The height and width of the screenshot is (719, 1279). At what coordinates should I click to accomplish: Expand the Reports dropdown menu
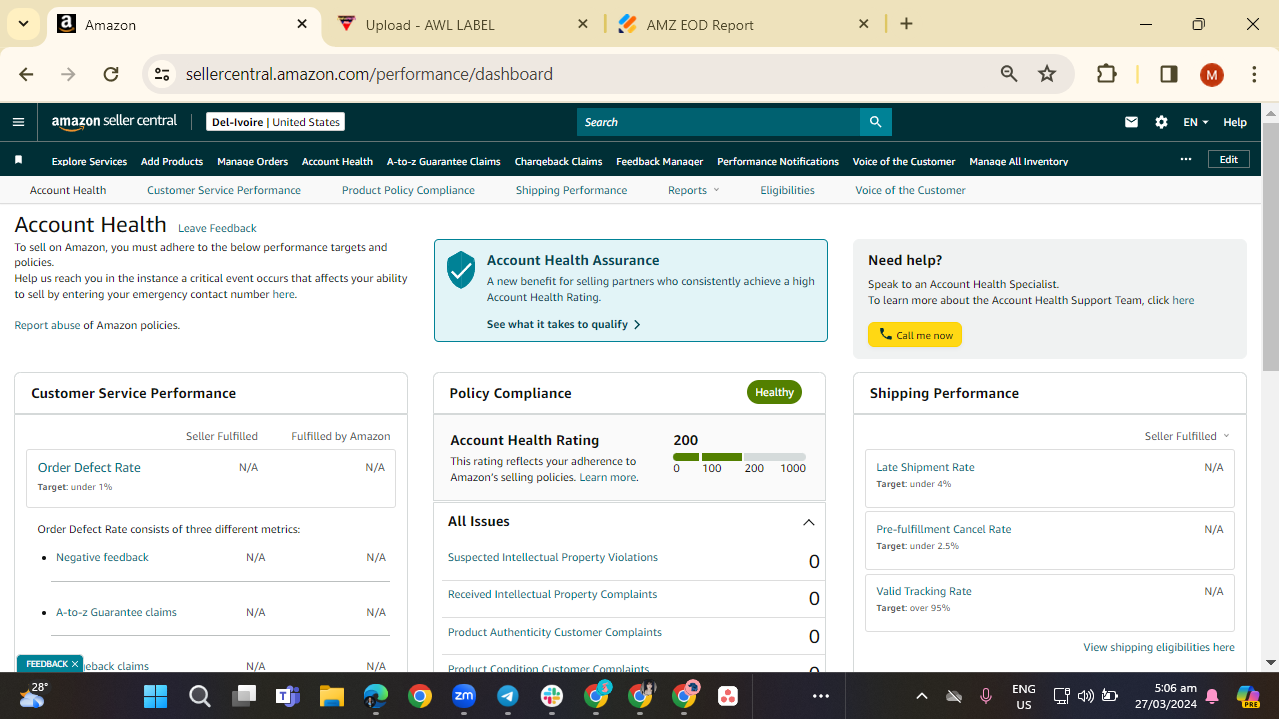(x=694, y=190)
